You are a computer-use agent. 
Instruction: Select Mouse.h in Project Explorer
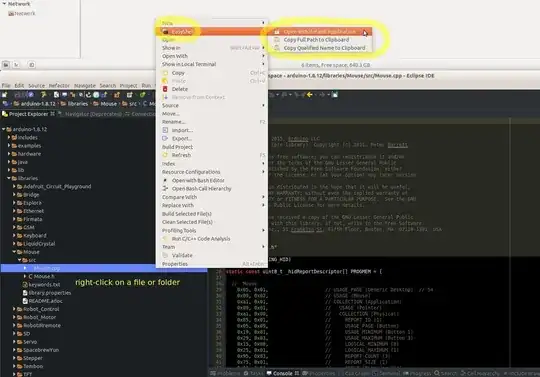coord(41,276)
